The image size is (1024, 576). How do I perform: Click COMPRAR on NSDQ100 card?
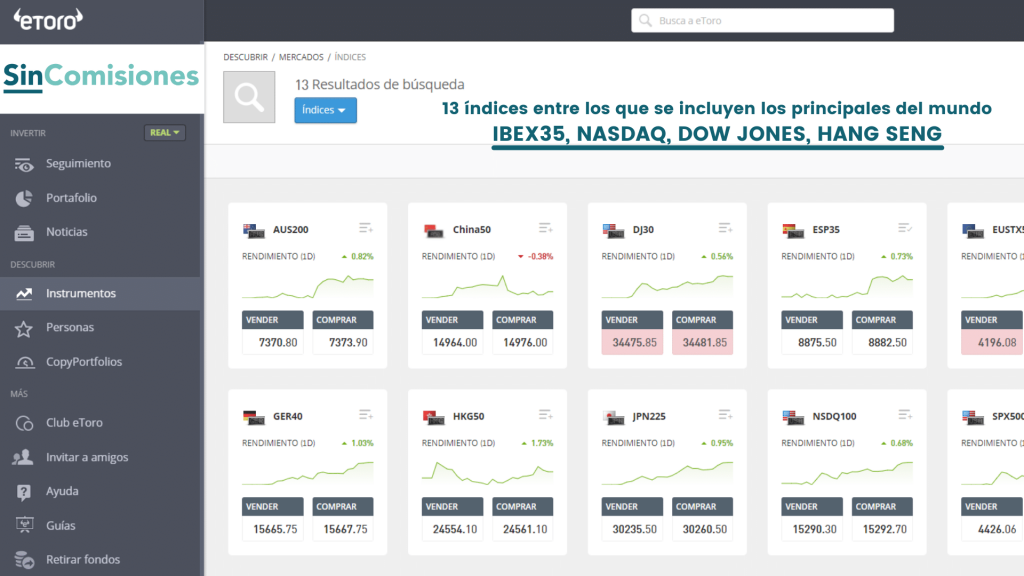point(882,507)
